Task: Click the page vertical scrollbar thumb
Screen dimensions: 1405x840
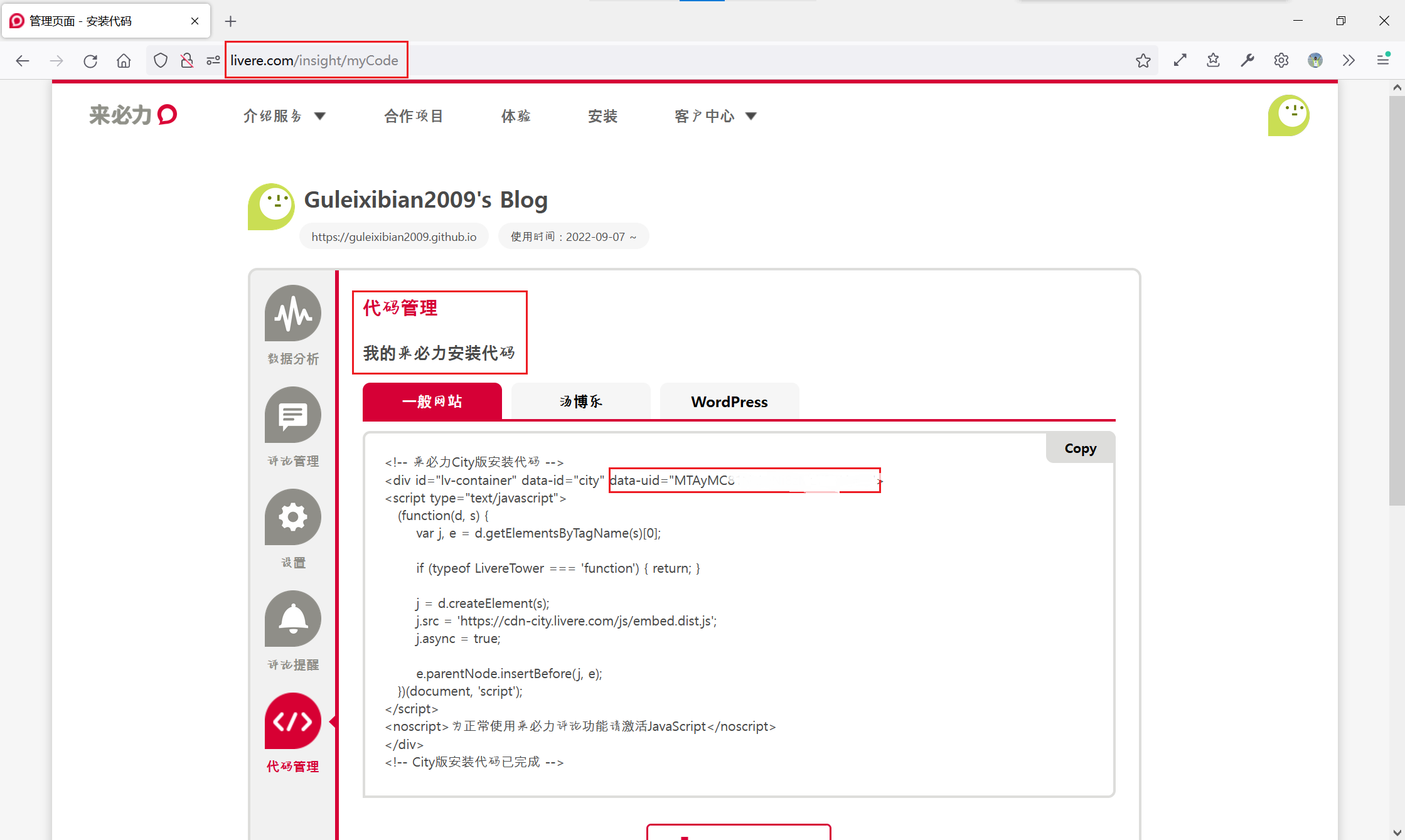Action: tap(1396, 301)
